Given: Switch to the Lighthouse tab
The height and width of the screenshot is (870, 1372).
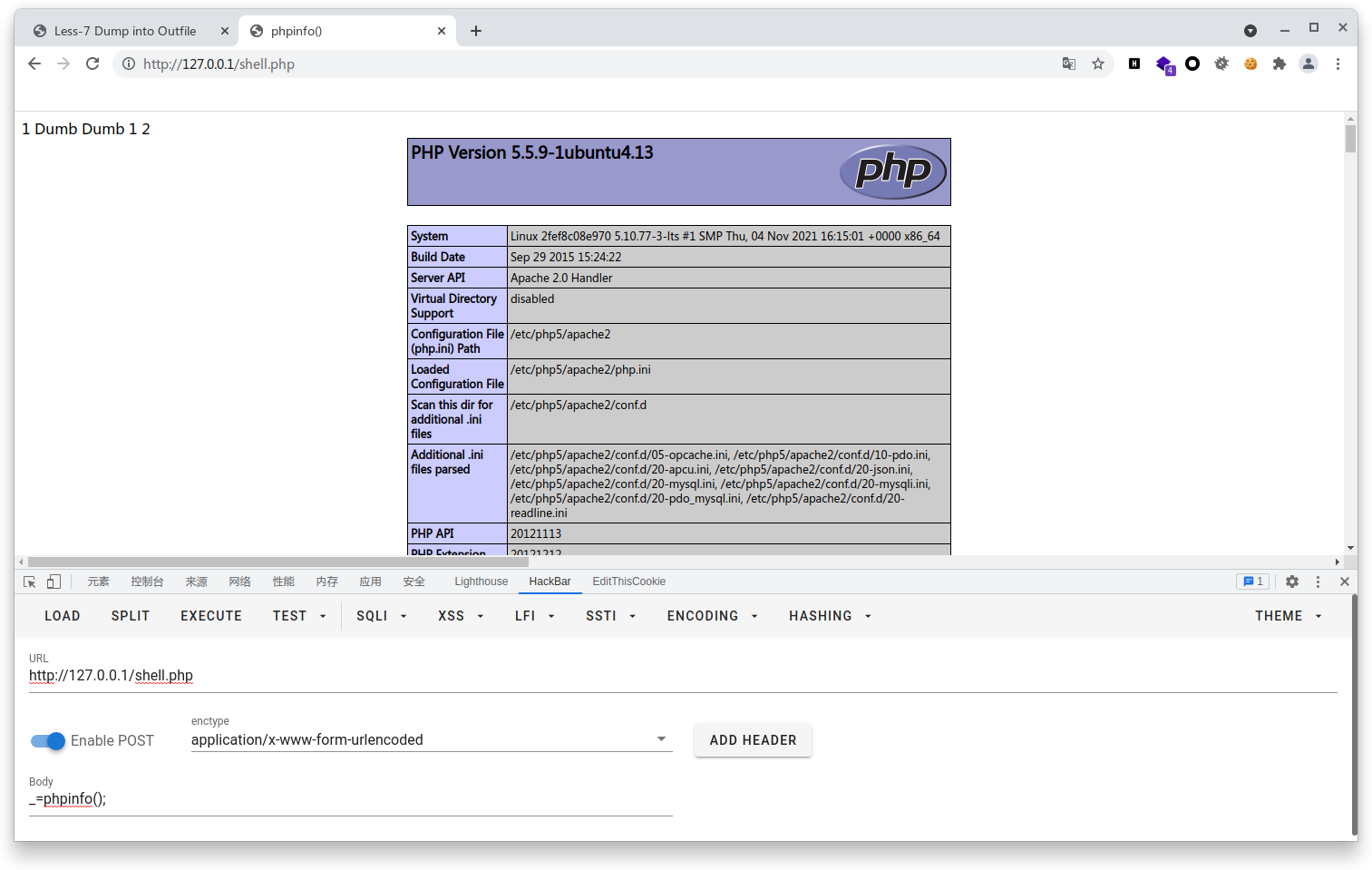Looking at the screenshot, I should pyautogui.click(x=482, y=582).
